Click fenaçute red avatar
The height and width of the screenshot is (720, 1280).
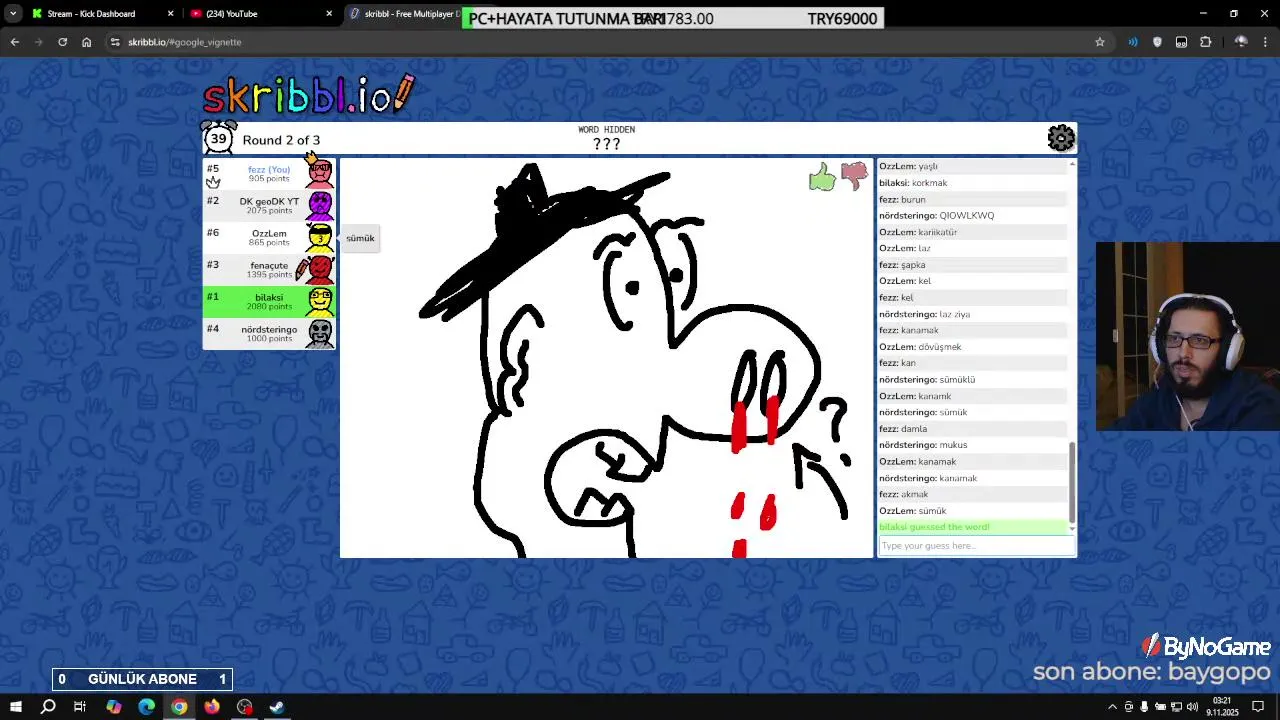320,269
